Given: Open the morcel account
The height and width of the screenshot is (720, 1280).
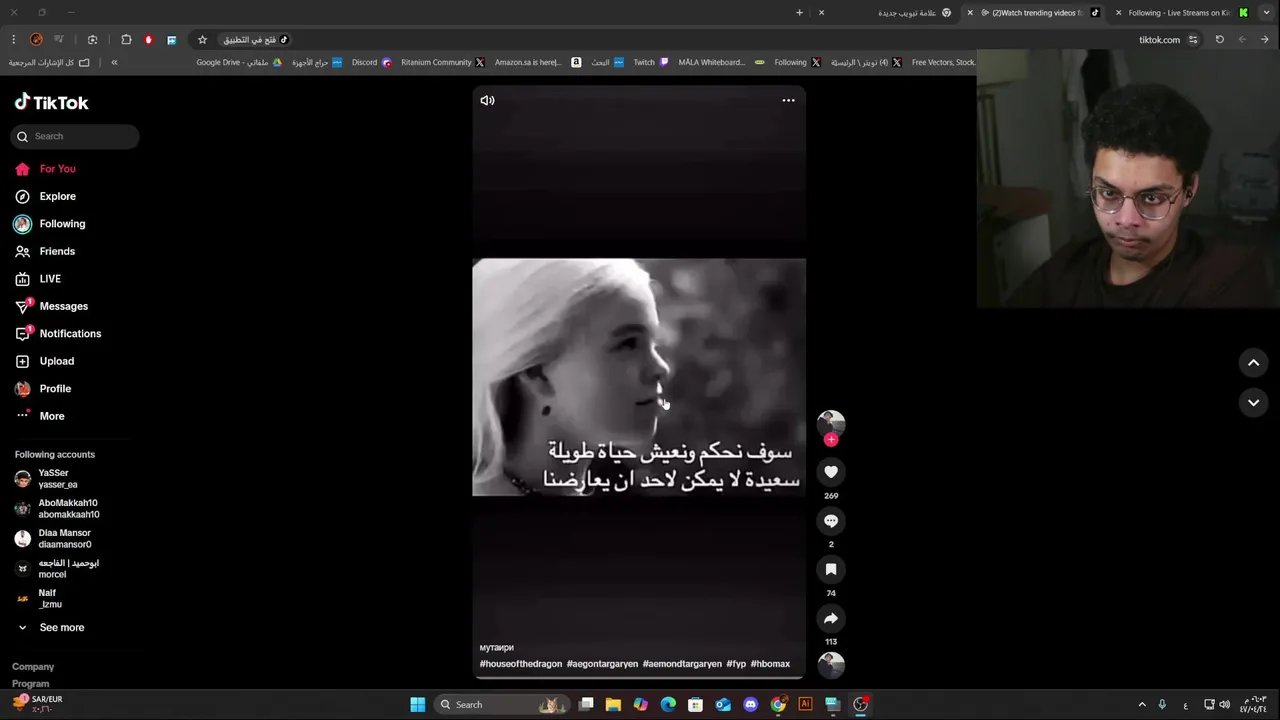Looking at the screenshot, I should (x=70, y=569).
